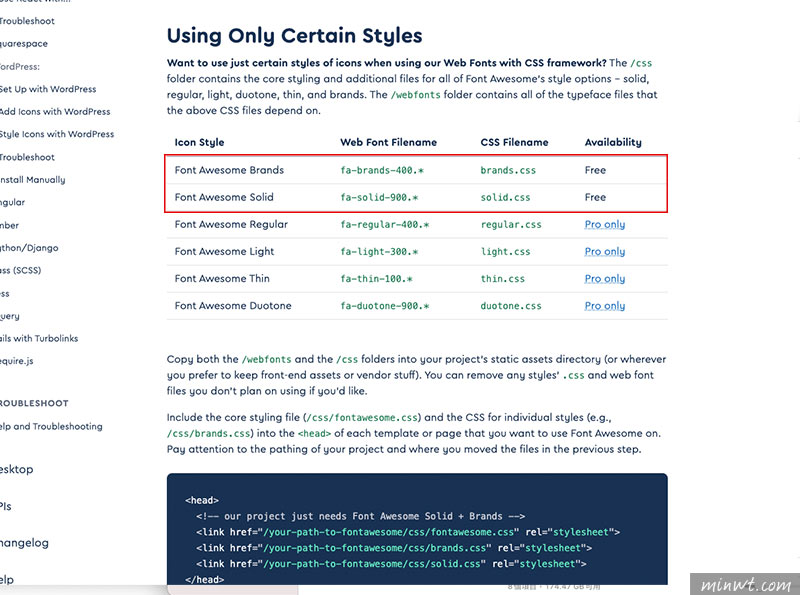Click thin.css in CSS Filename column
The width and height of the screenshot is (800, 595).
[503, 279]
